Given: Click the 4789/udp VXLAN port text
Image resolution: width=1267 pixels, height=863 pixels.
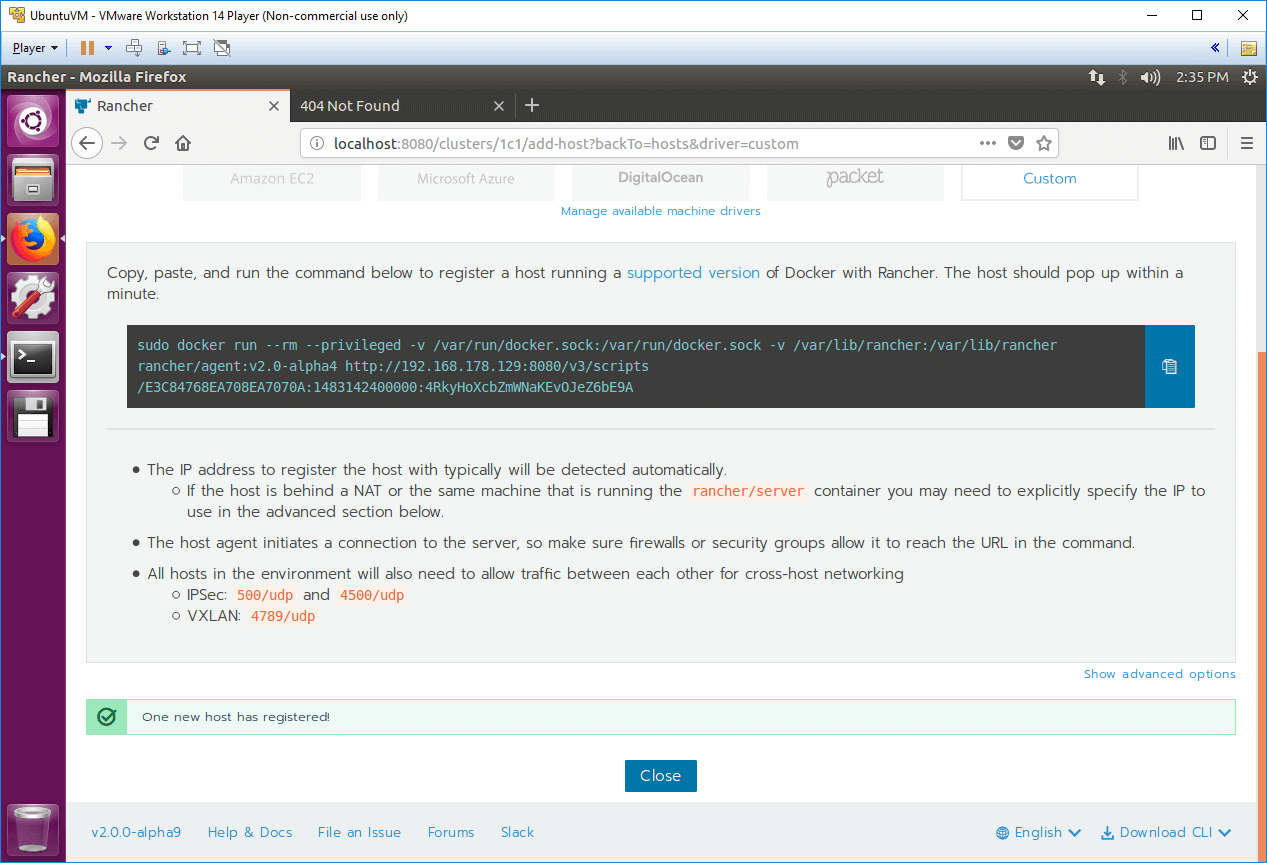Looking at the screenshot, I should pyautogui.click(x=283, y=616).
